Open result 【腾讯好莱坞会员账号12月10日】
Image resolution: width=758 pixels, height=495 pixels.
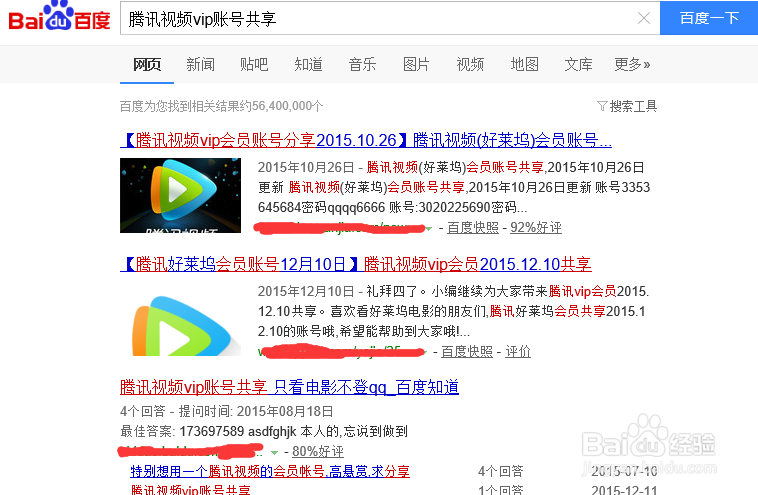click(356, 264)
